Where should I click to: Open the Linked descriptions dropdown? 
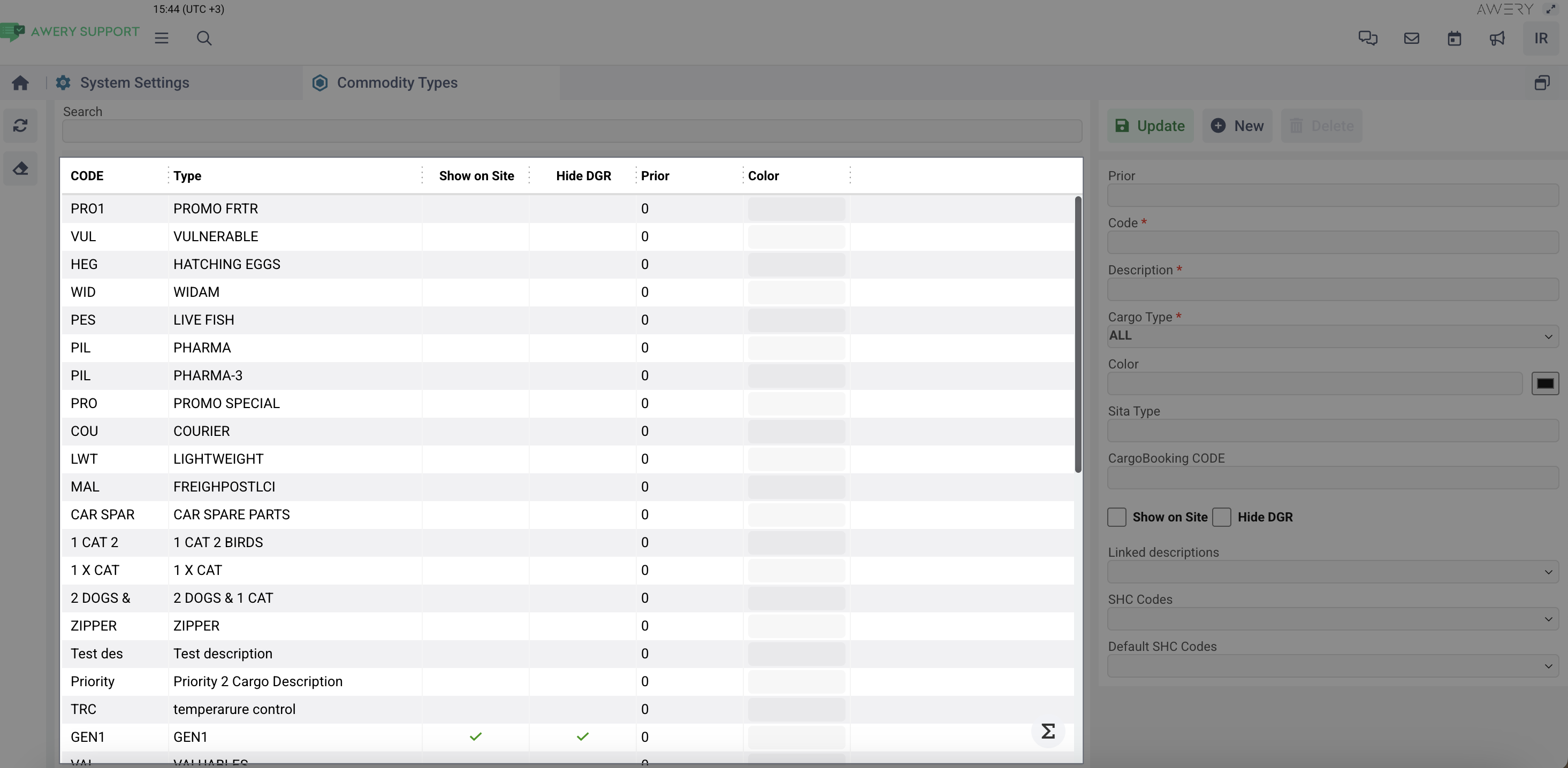(1333, 572)
